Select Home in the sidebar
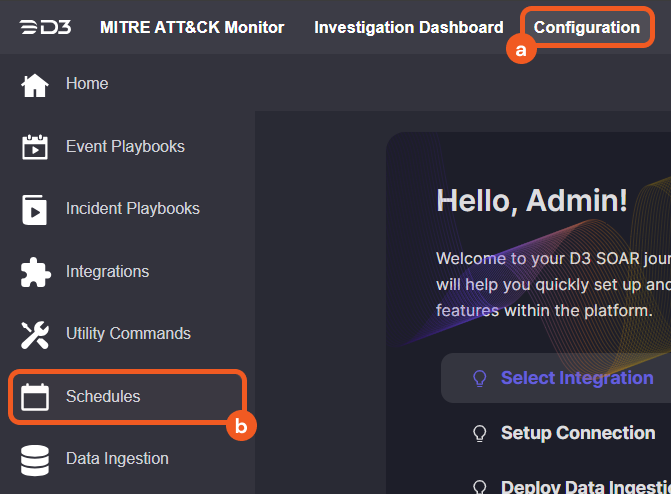The width and height of the screenshot is (671, 494). pos(87,84)
